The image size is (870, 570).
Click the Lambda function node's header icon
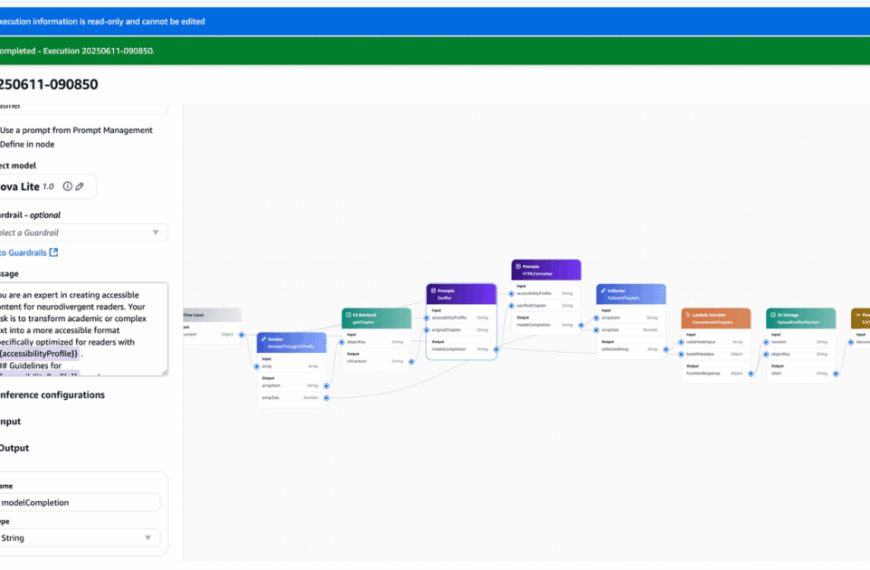pyautogui.click(x=688, y=315)
